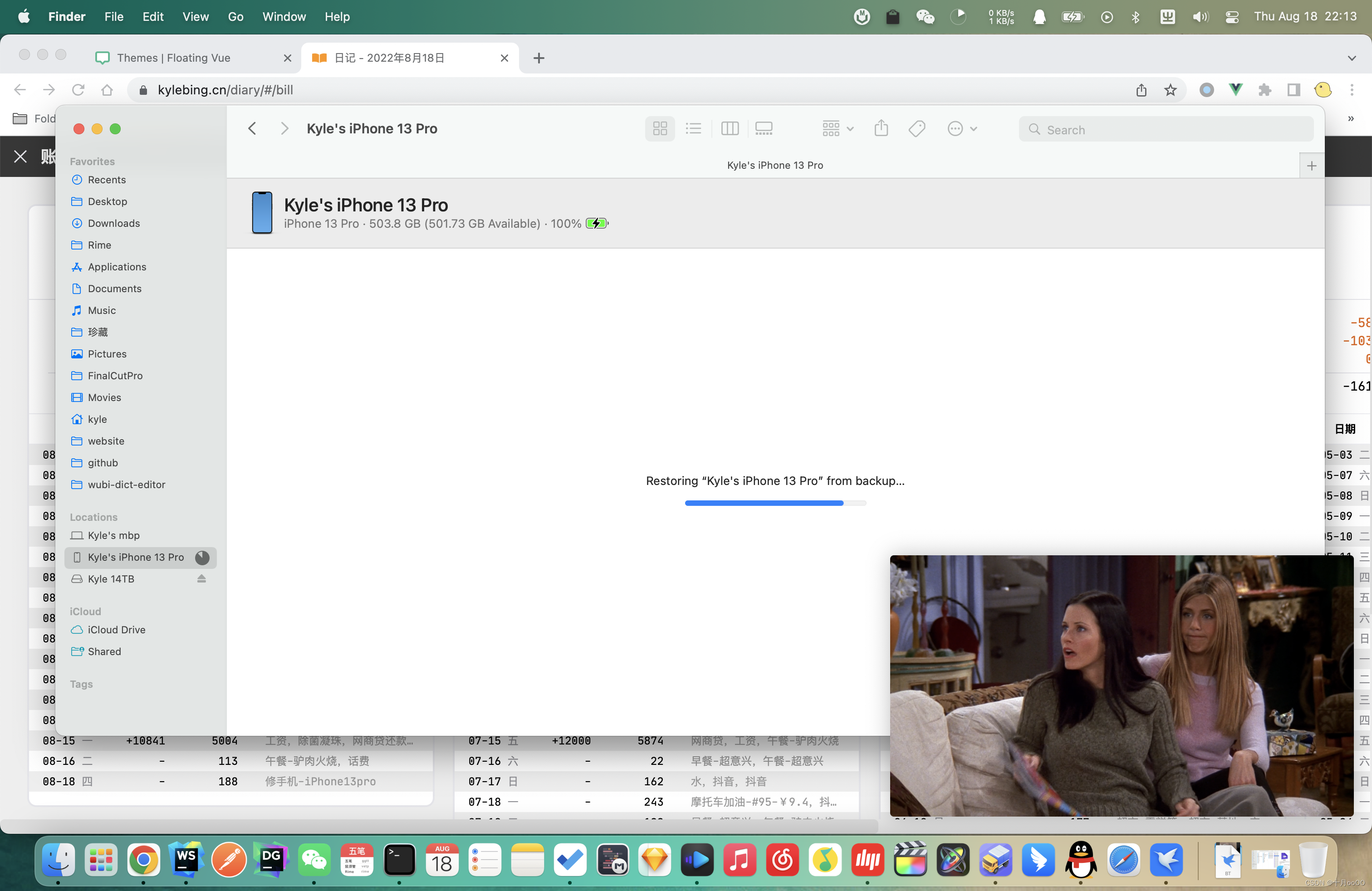Viewport: 1372px width, 891px height.
Task: Open the Finder group-by dropdown
Action: [838, 128]
